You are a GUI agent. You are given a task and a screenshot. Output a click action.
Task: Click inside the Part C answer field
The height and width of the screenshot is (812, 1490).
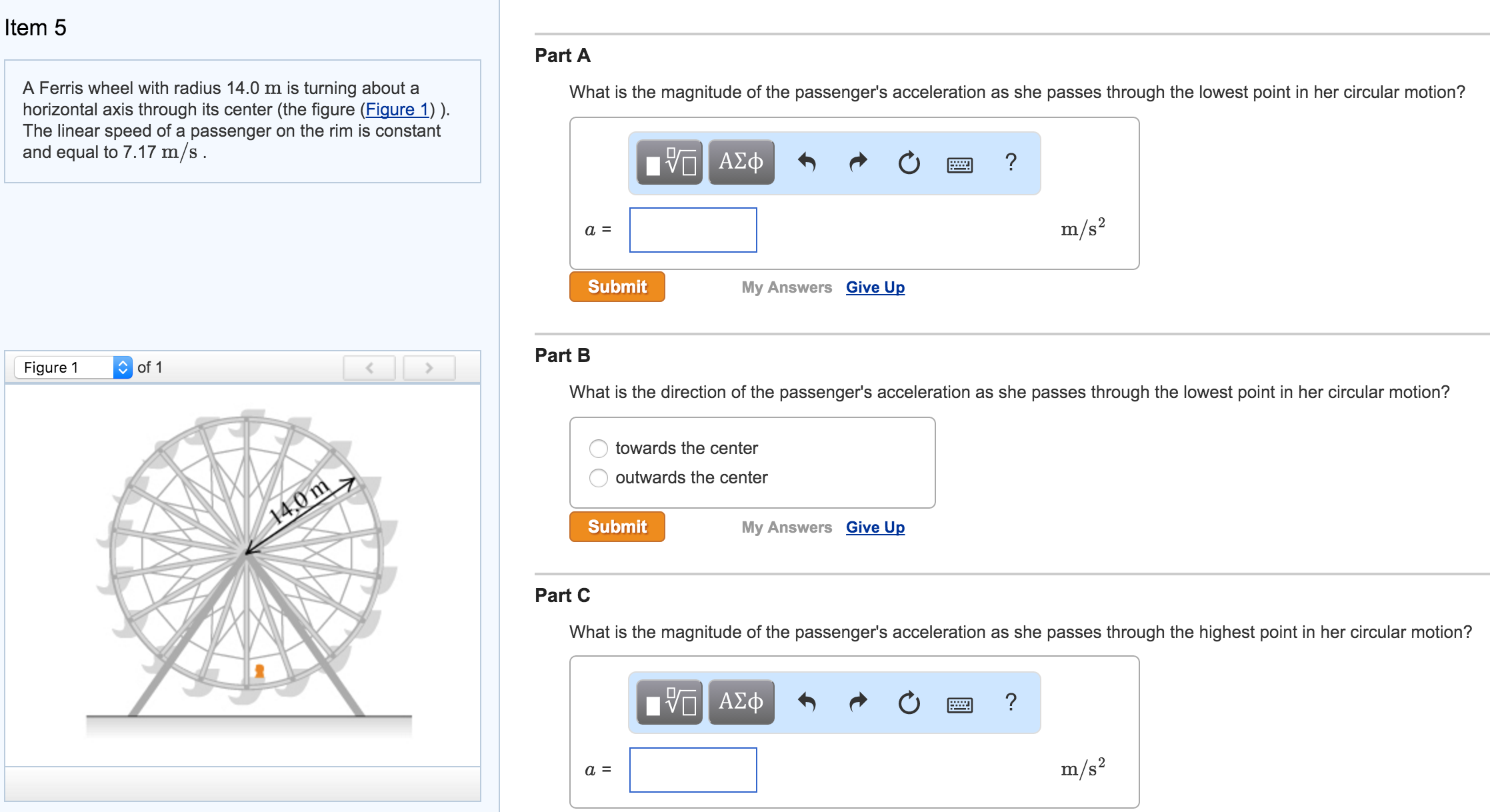pyautogui.click(x=693, y=770)
